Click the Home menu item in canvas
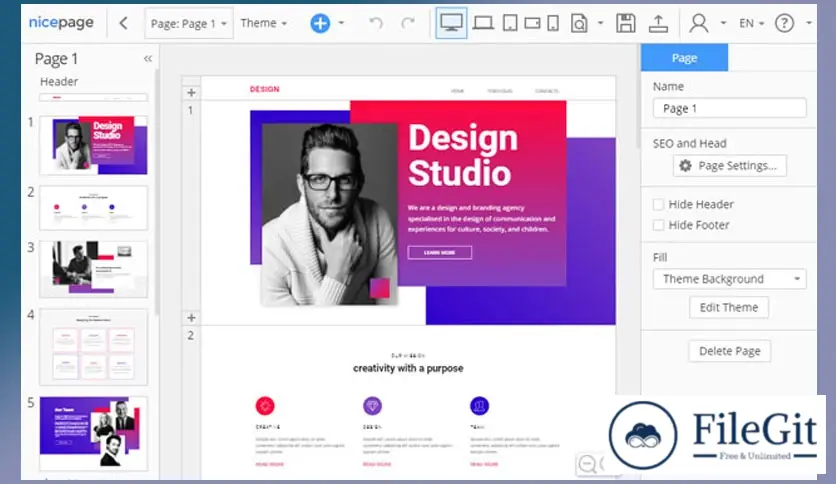 point(457,91)
